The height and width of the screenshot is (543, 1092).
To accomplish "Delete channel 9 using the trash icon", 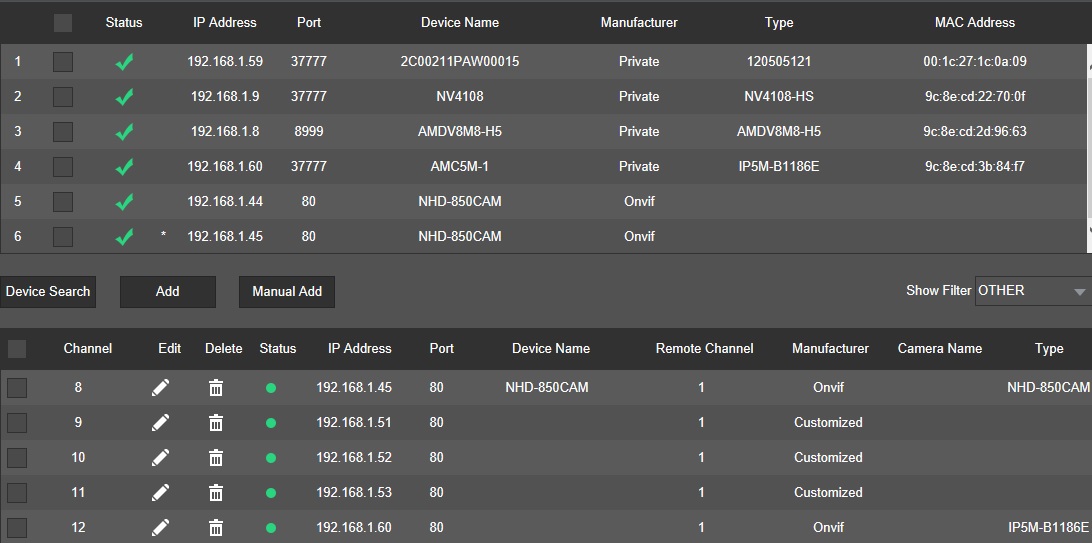I will 216,423.
